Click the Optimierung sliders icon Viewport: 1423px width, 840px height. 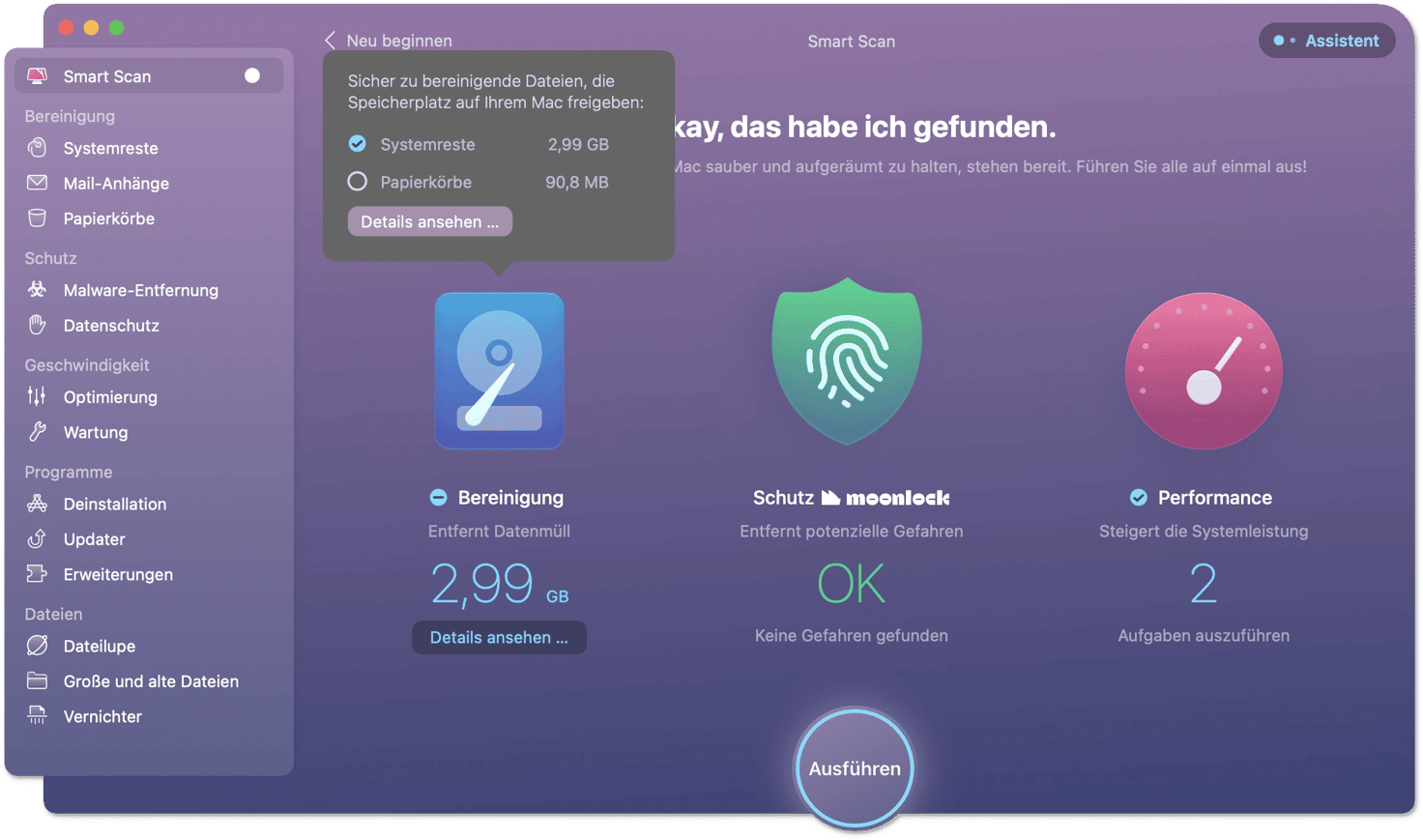pos(37,396)
